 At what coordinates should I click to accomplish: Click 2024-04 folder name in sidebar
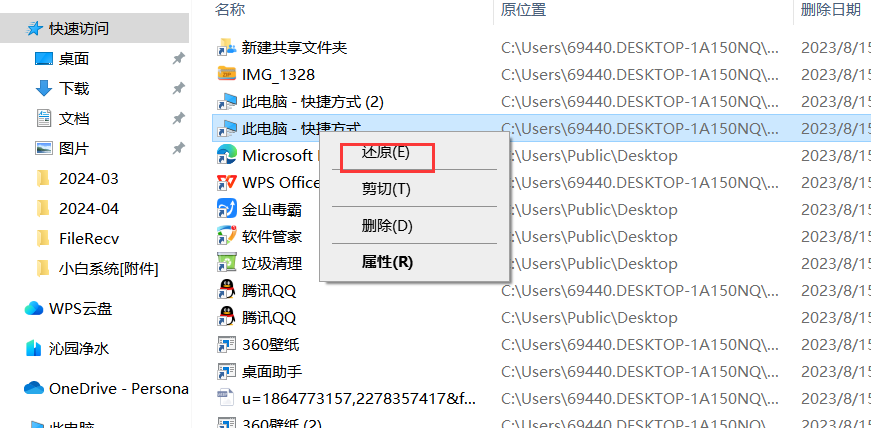point(88,208)
